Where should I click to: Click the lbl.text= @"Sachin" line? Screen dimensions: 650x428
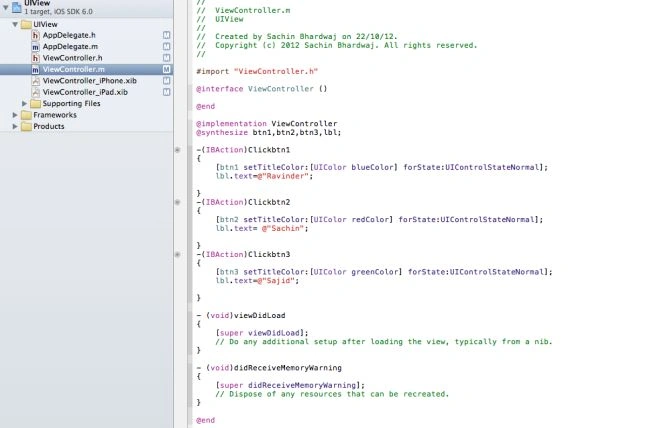[x=262, y=229]
